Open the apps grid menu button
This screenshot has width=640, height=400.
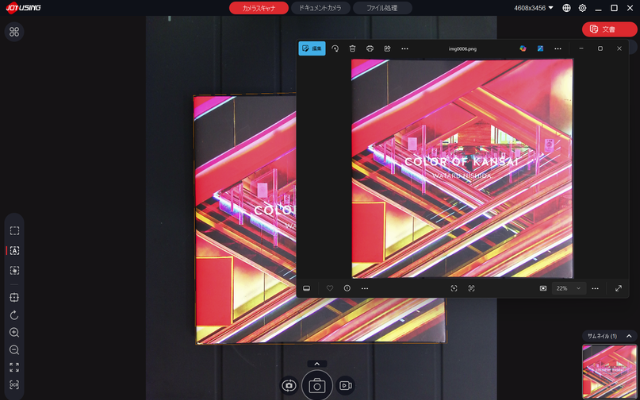14,32
